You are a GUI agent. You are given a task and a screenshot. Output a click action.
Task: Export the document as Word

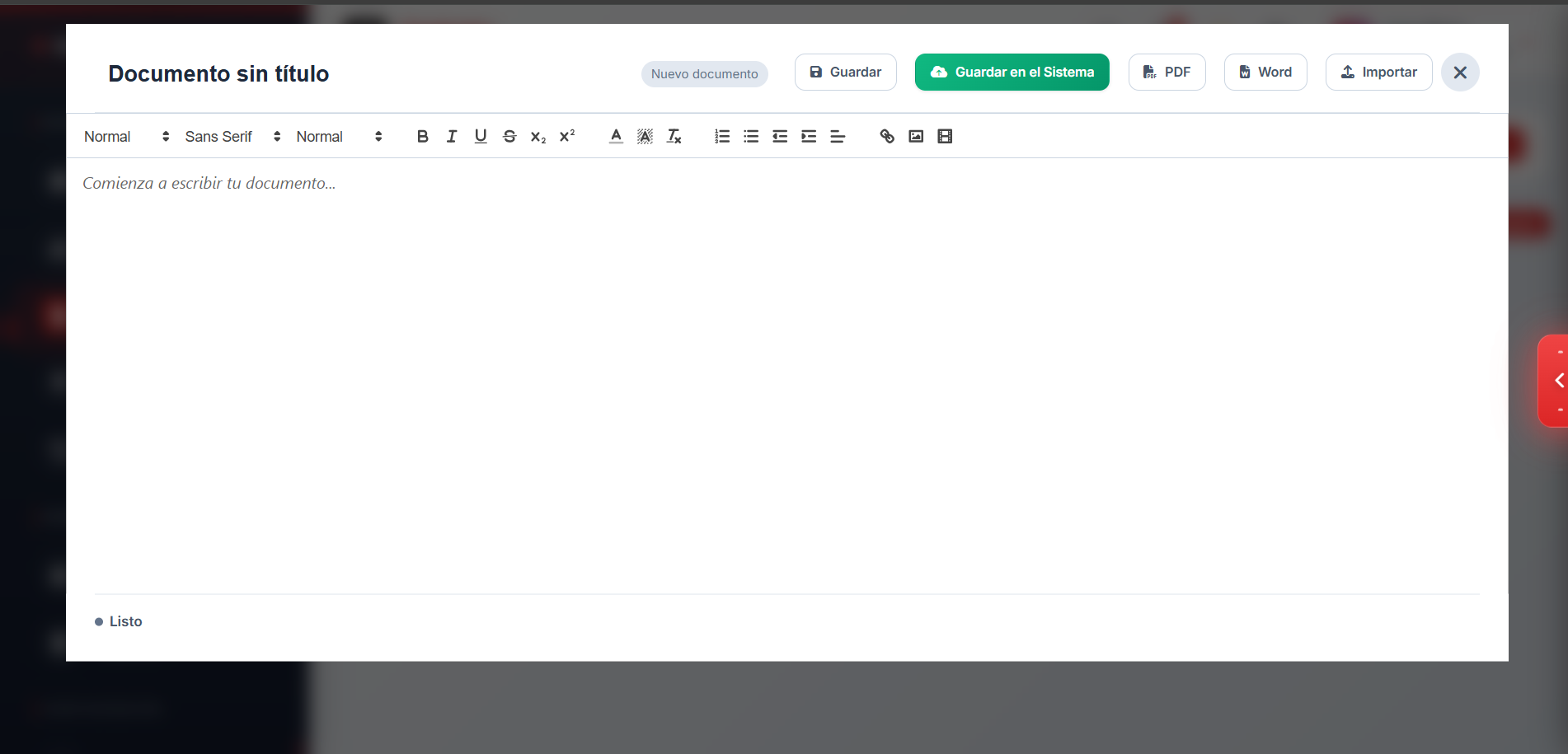[1265, 73]
